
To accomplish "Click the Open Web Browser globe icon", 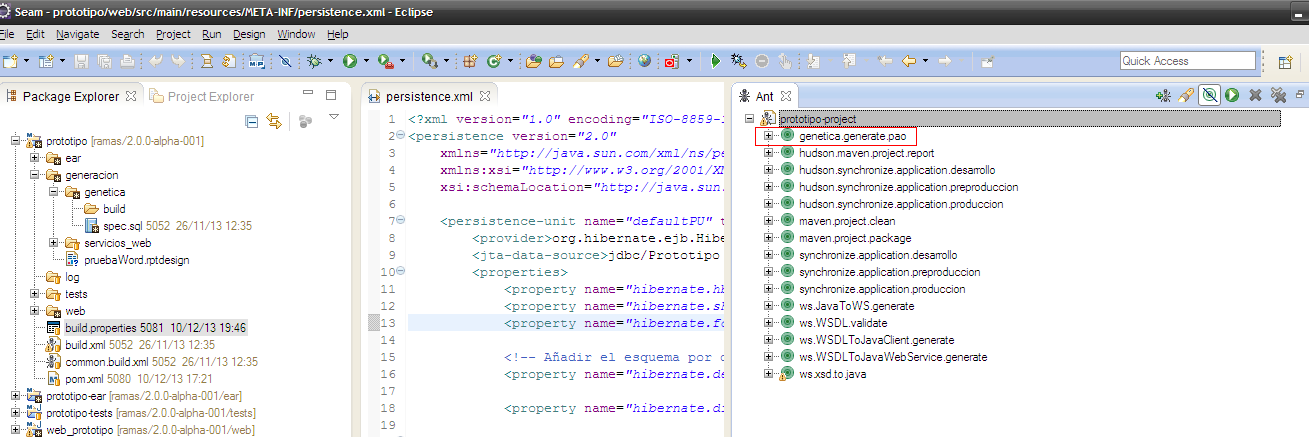I will point(644,61).
